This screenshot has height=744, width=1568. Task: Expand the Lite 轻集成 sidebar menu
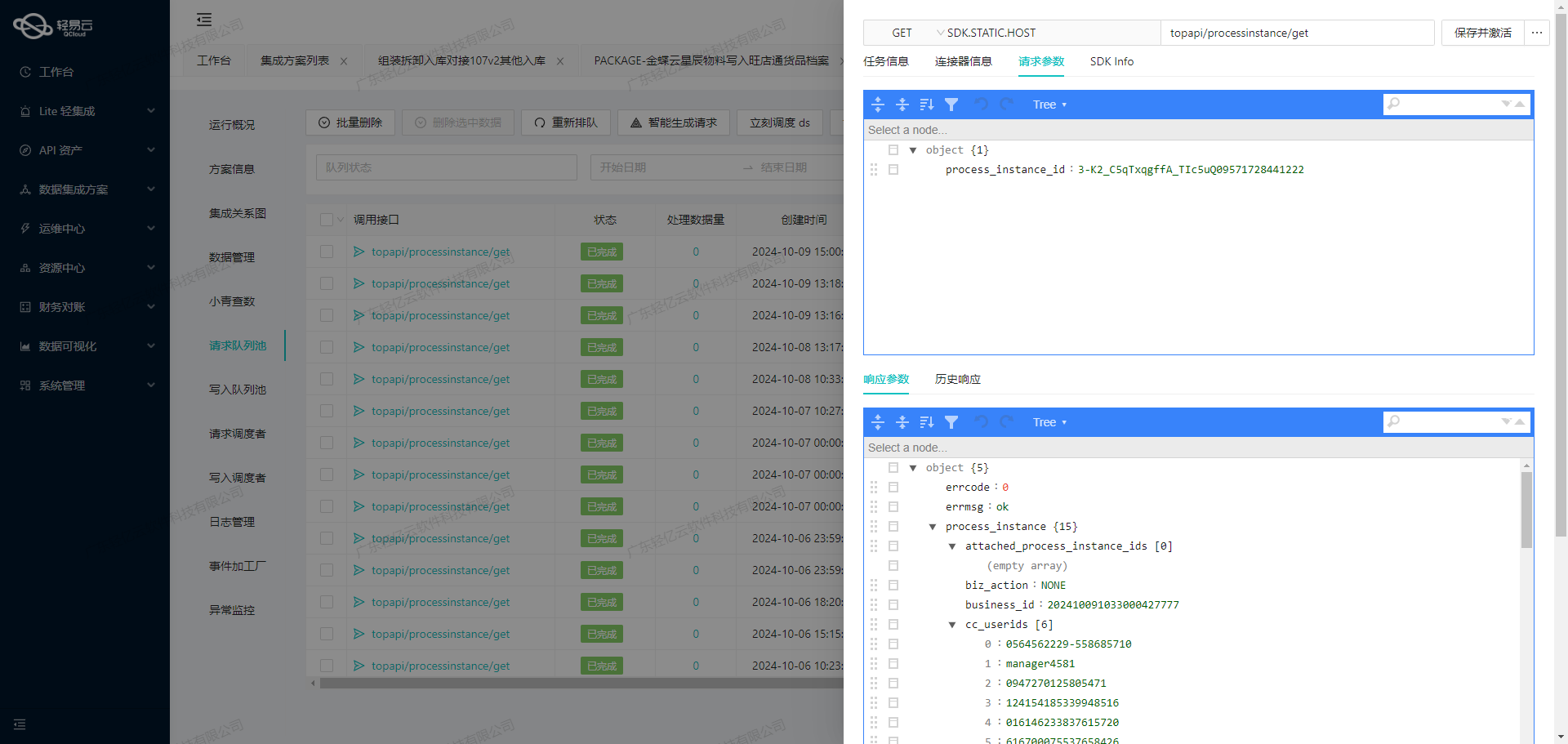click(85, 111)
